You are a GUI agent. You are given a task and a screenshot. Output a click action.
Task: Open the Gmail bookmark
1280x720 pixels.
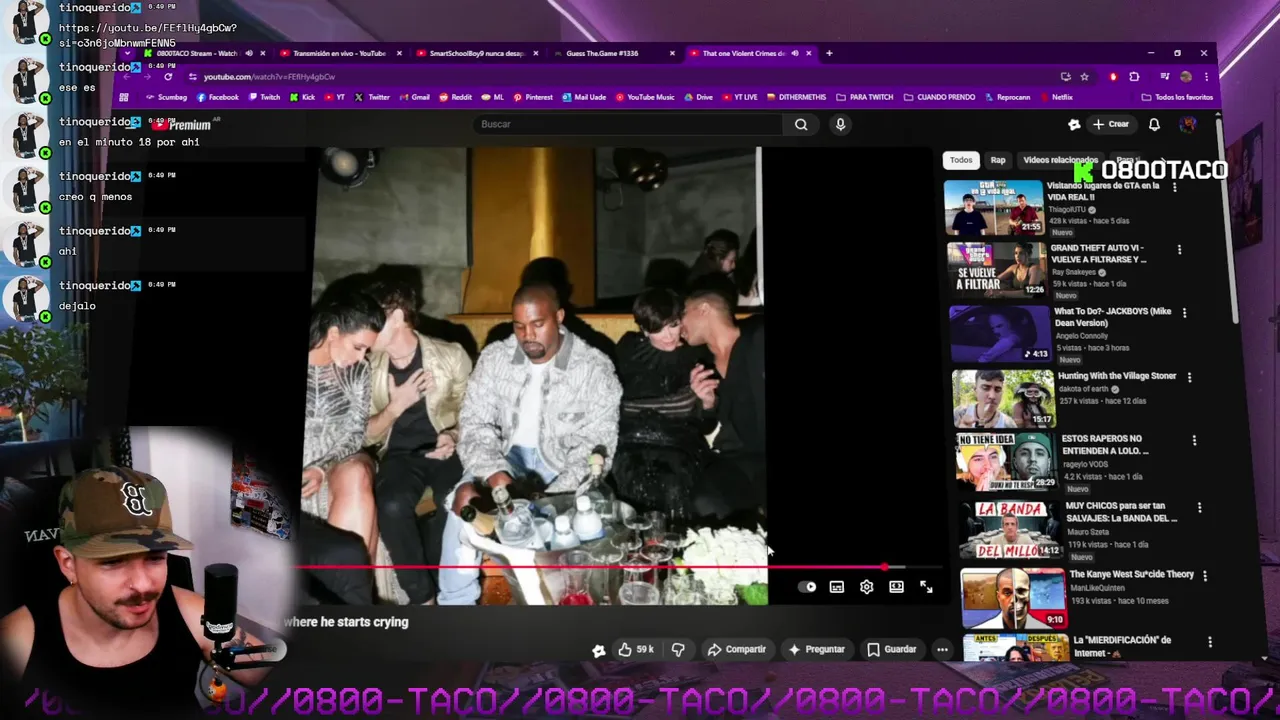click(414, 97)
